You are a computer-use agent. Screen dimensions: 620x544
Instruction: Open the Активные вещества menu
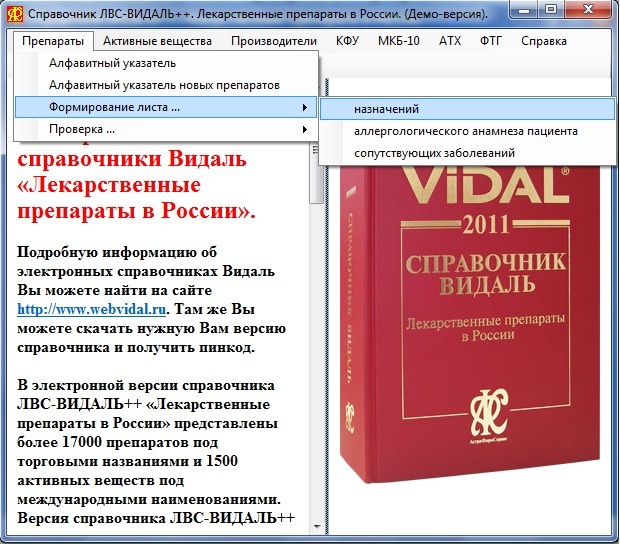[157, 41]
